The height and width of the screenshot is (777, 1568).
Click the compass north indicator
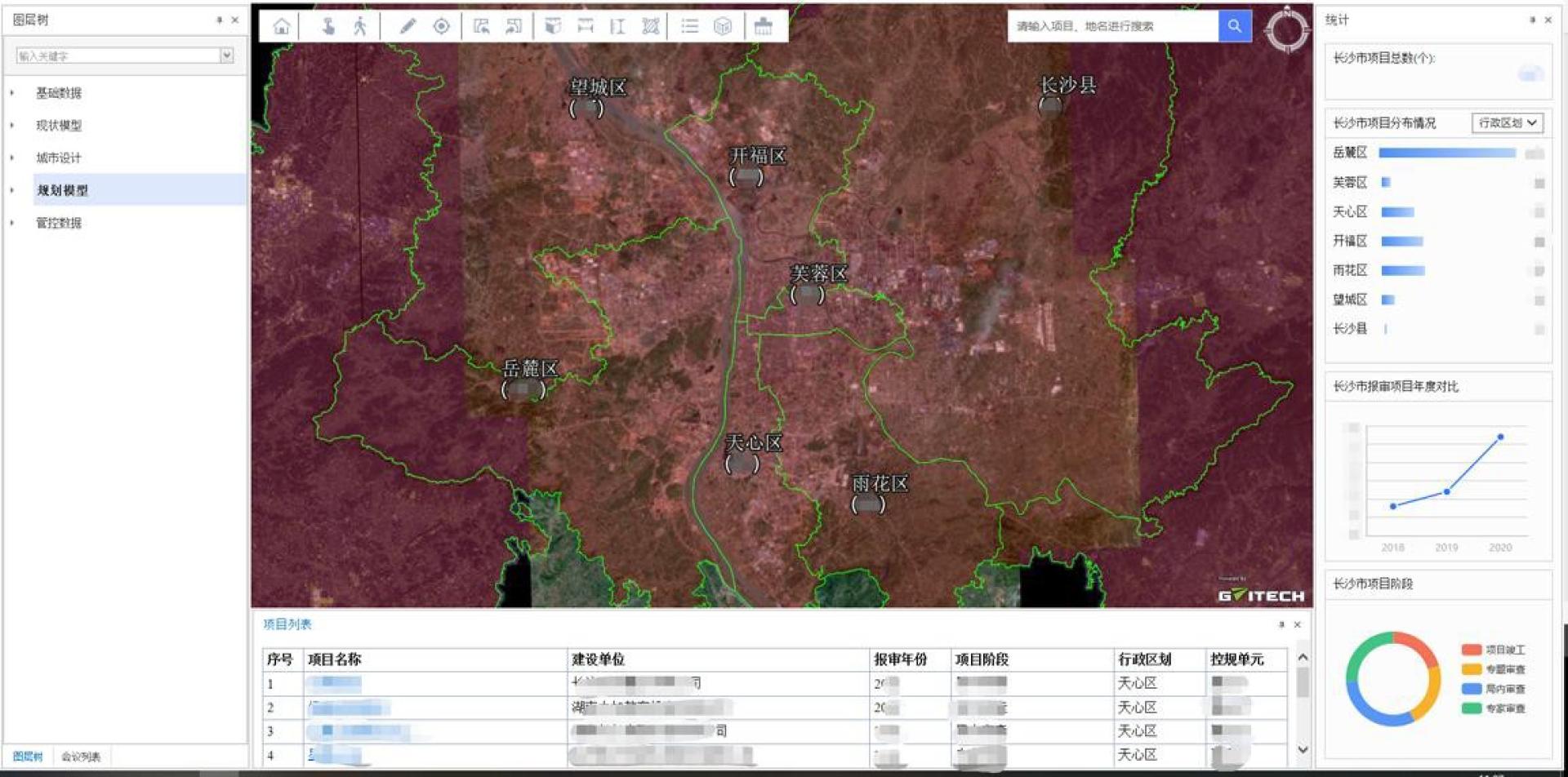coord(1286,29)
